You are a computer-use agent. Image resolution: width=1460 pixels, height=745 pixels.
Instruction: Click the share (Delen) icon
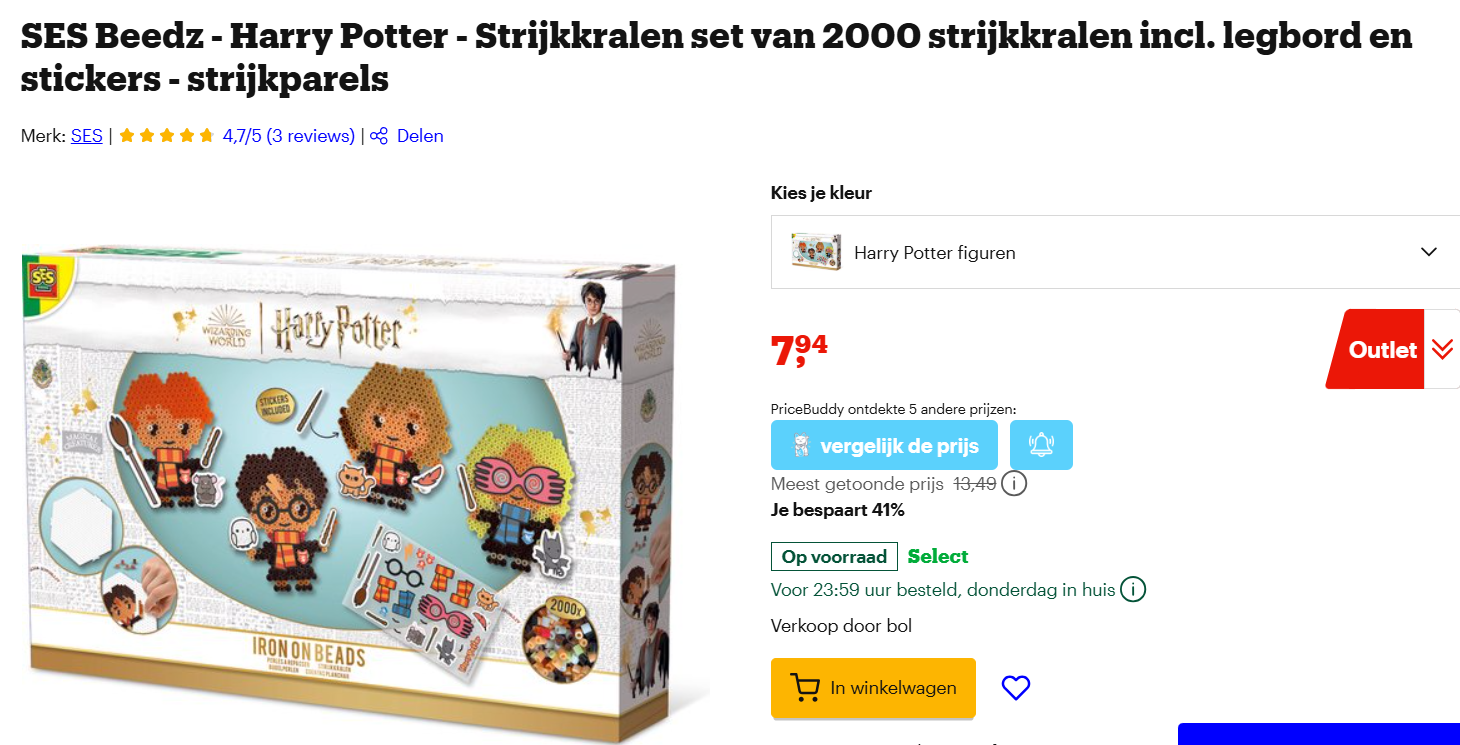[379, 136]
